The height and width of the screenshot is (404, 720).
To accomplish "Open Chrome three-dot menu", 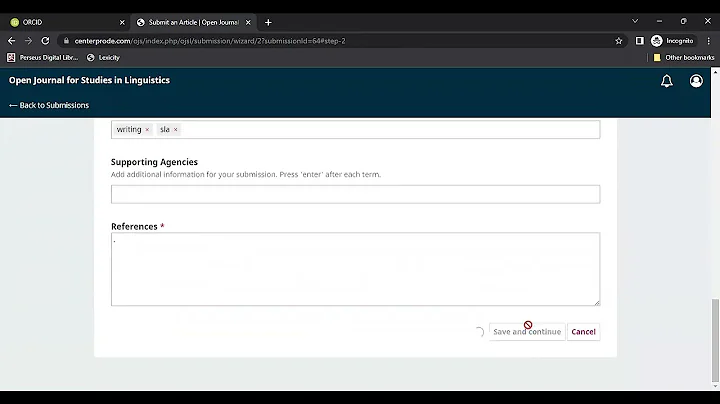I will [x=709, y=41].
